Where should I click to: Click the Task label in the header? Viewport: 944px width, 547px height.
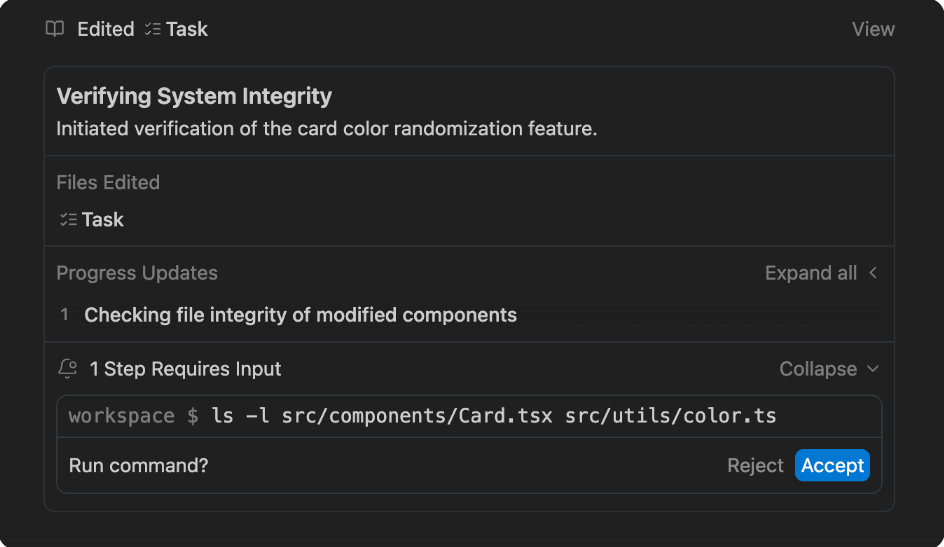187,29
